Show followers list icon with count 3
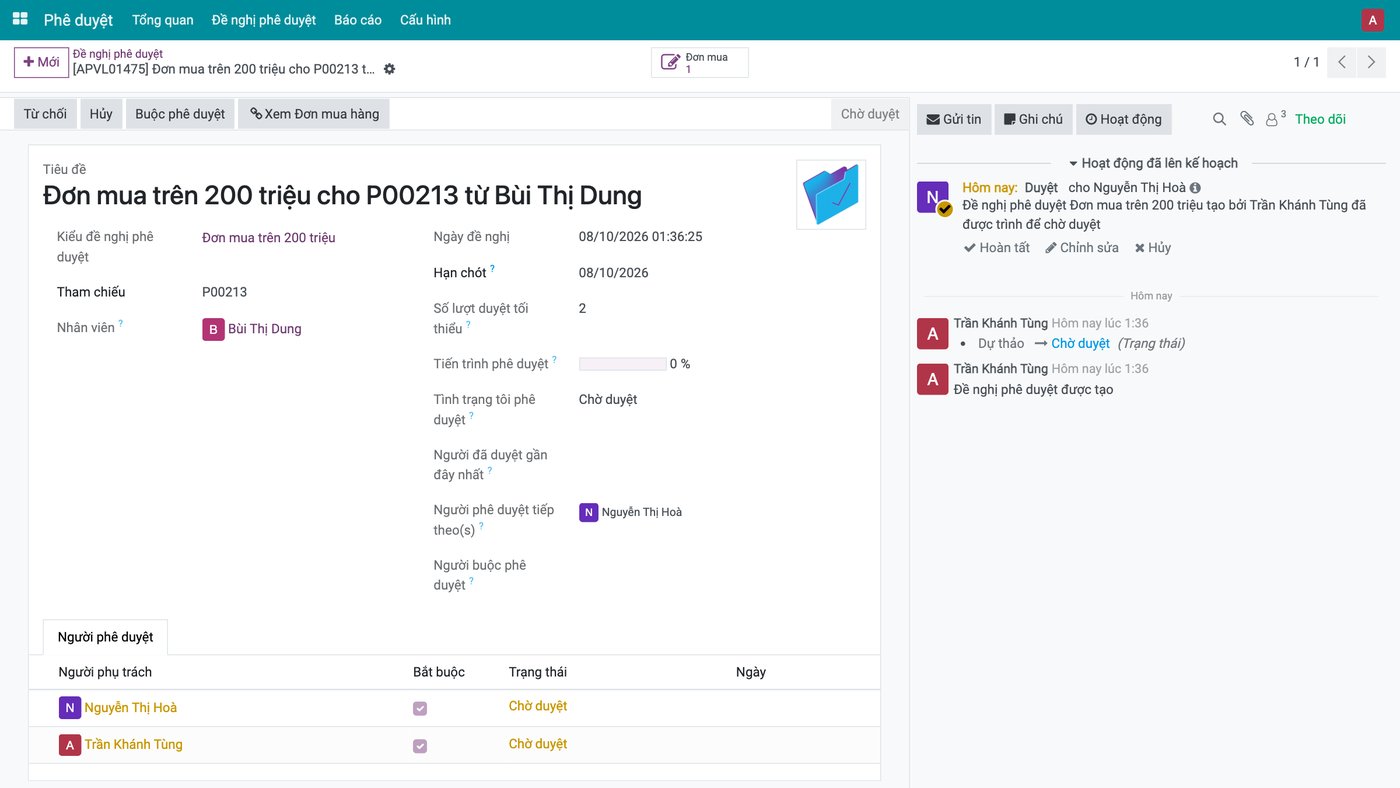Viewport: 1400px width, 788px height. coord(1275,119)
